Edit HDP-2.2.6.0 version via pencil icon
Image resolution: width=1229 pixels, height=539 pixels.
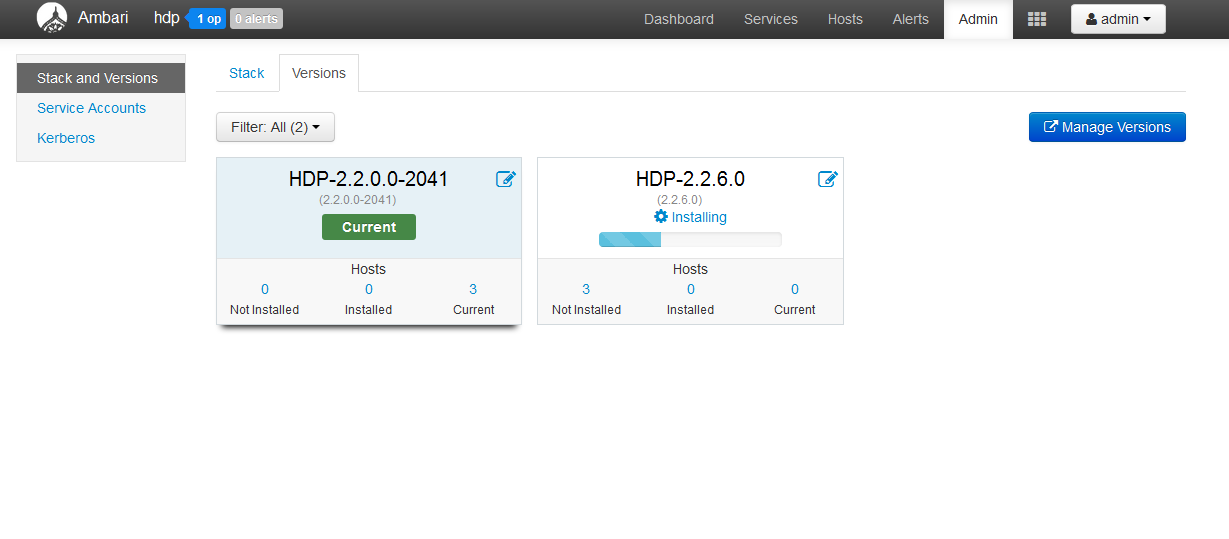[828, 179]
